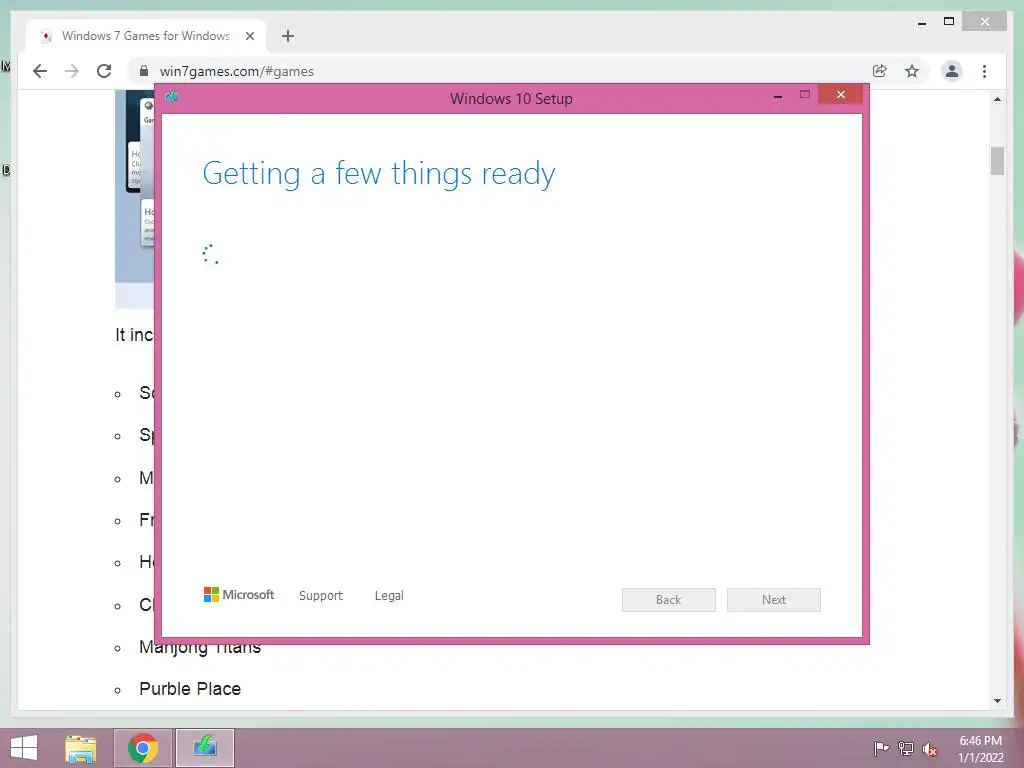Minimize the Chrome window
The width and height of the screenshot is (1024, 768).
[922, 23]
